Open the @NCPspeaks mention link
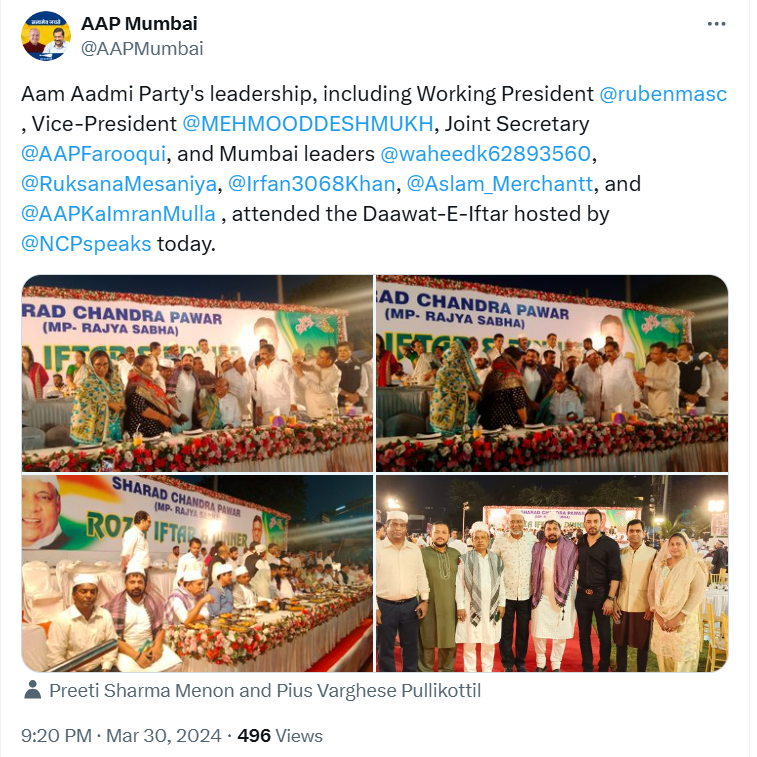Viewport: 757px width, 757px height. point(86,244)
